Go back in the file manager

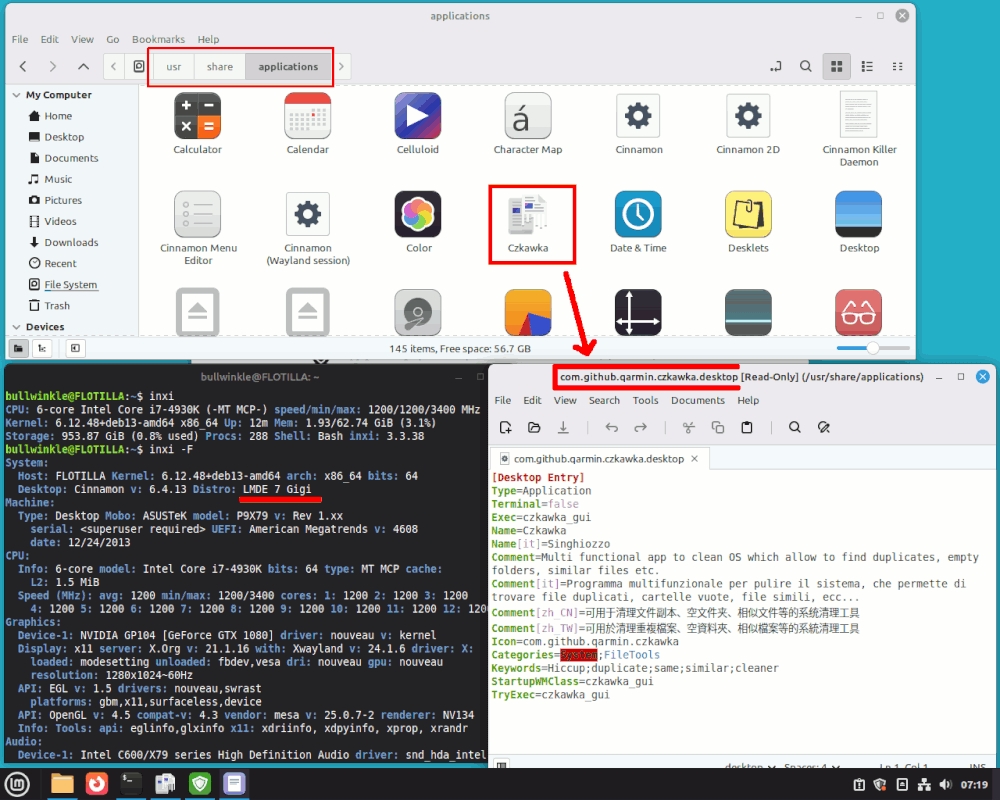[x=23, y=66]
